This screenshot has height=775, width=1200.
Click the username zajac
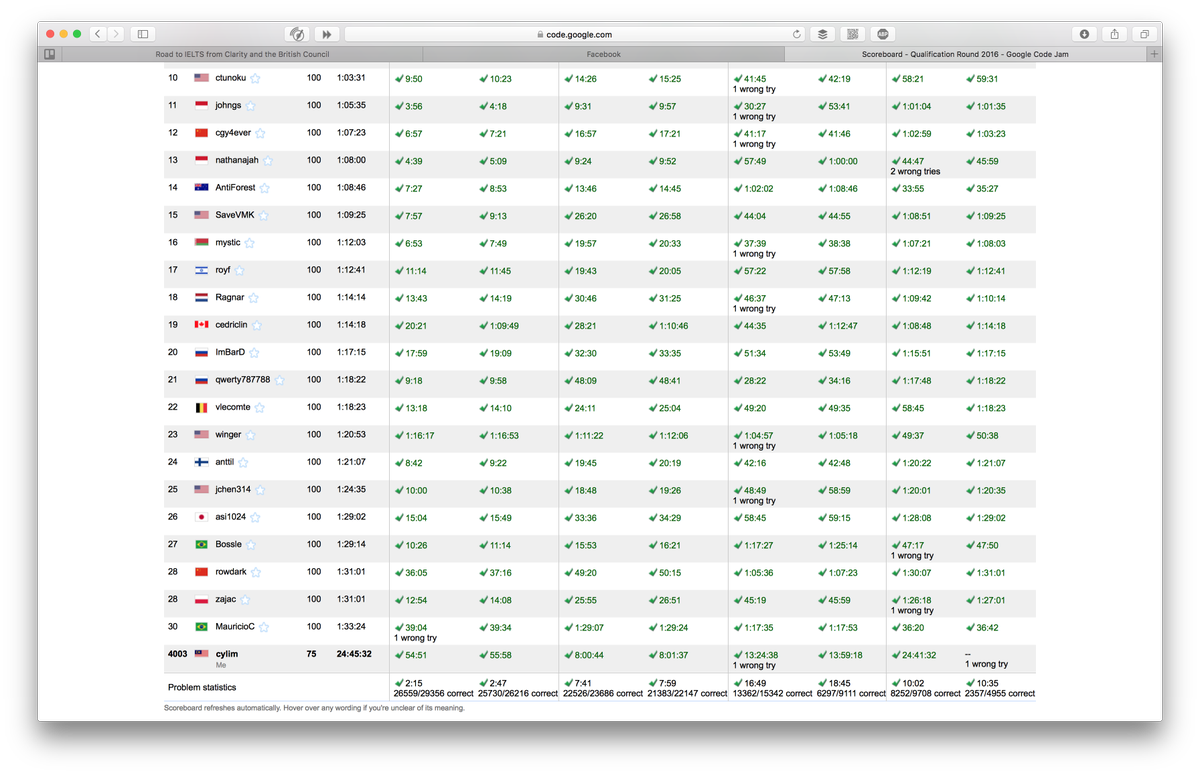click(225, 599)
